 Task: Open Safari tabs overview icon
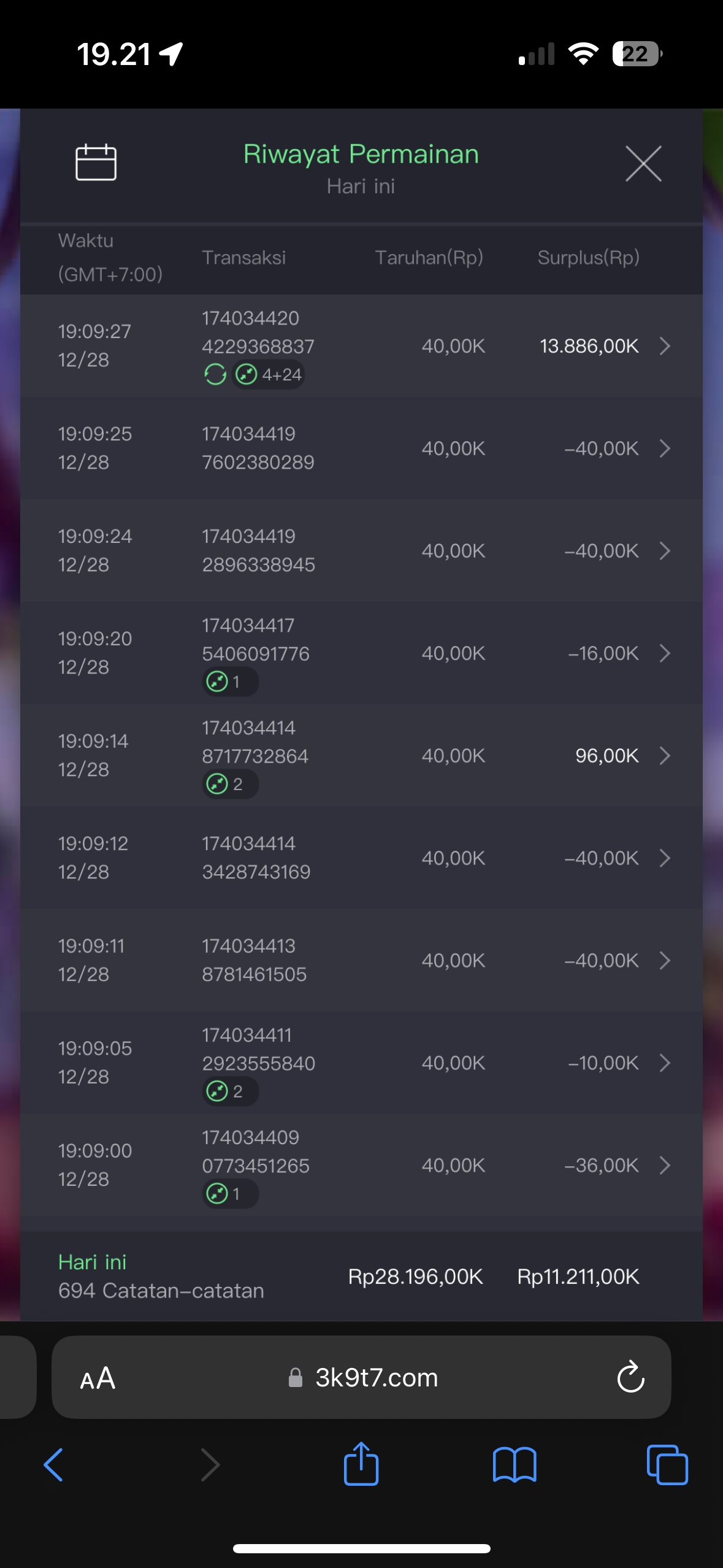(x=667, y=1464)
